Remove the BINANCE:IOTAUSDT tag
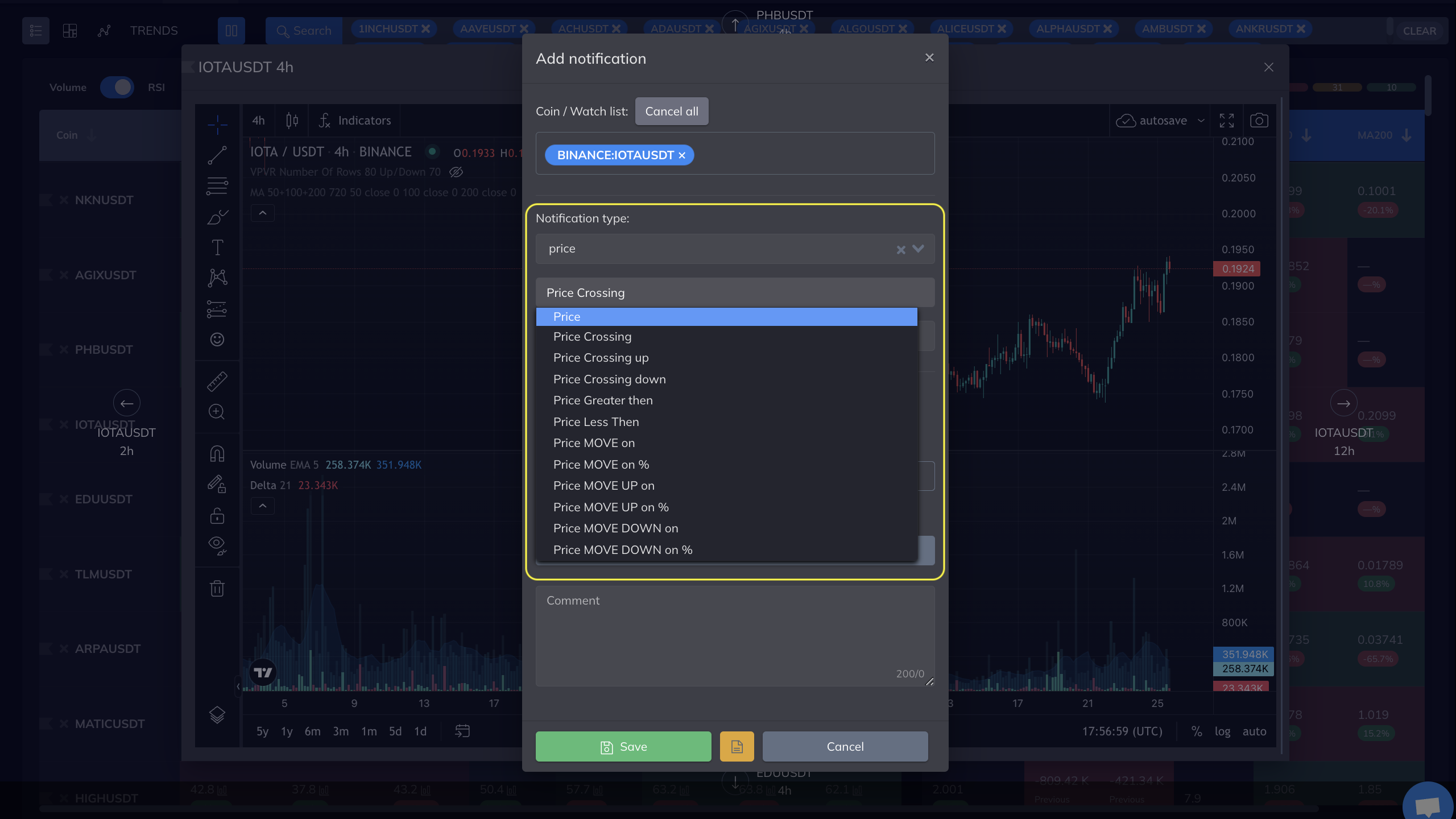The image size is (1456, 819). tap(682, 155)
